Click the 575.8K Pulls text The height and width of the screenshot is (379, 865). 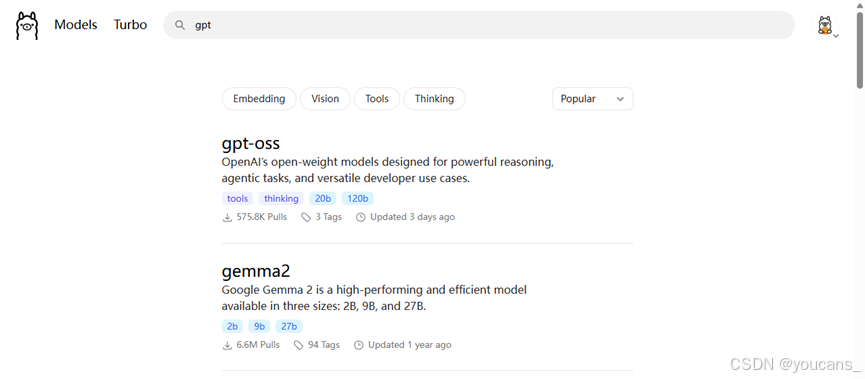click(262, 217)
